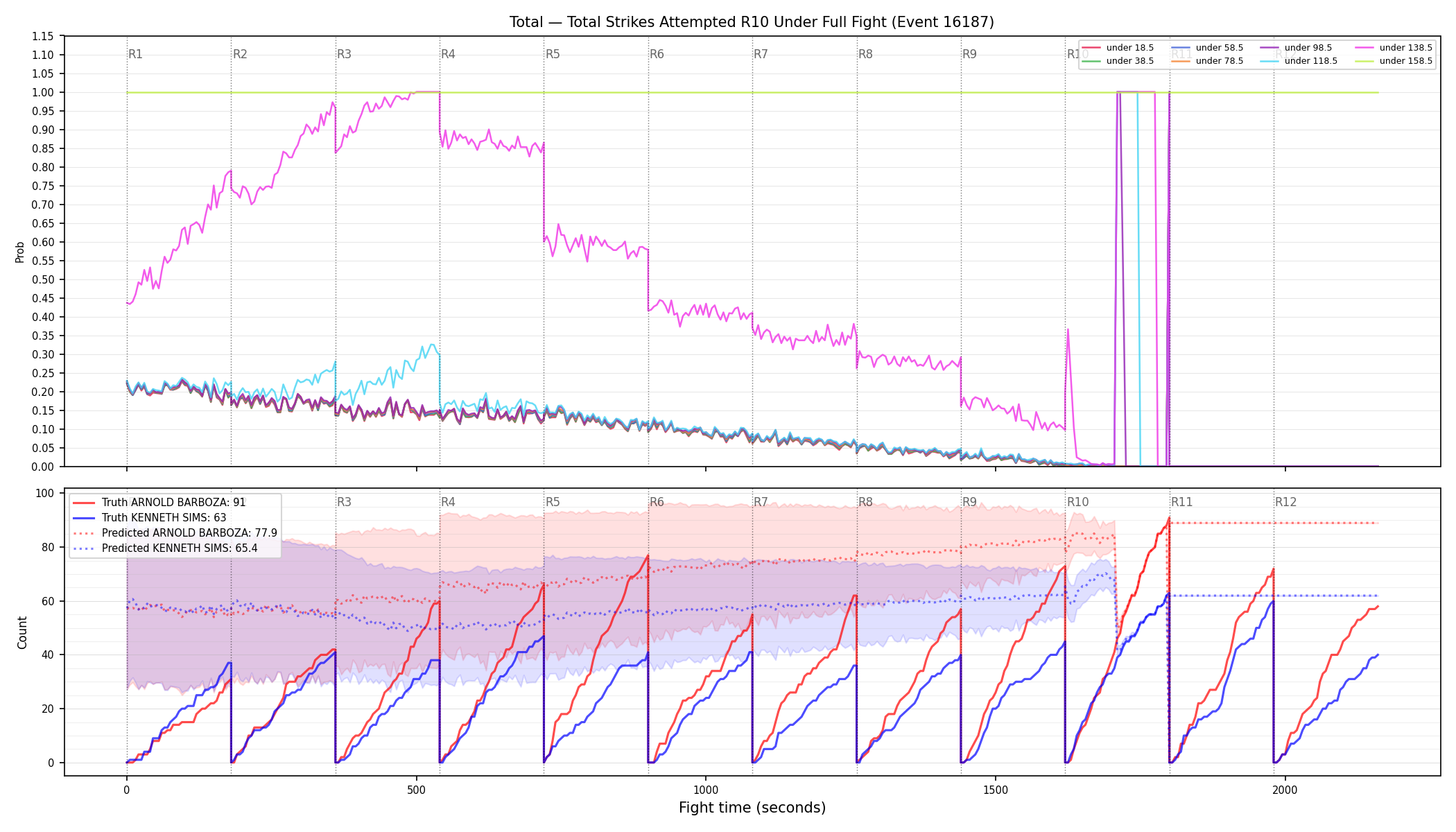Click the blue line swatch for Truth KENNETH SIMS

click(x=84, y=518)
